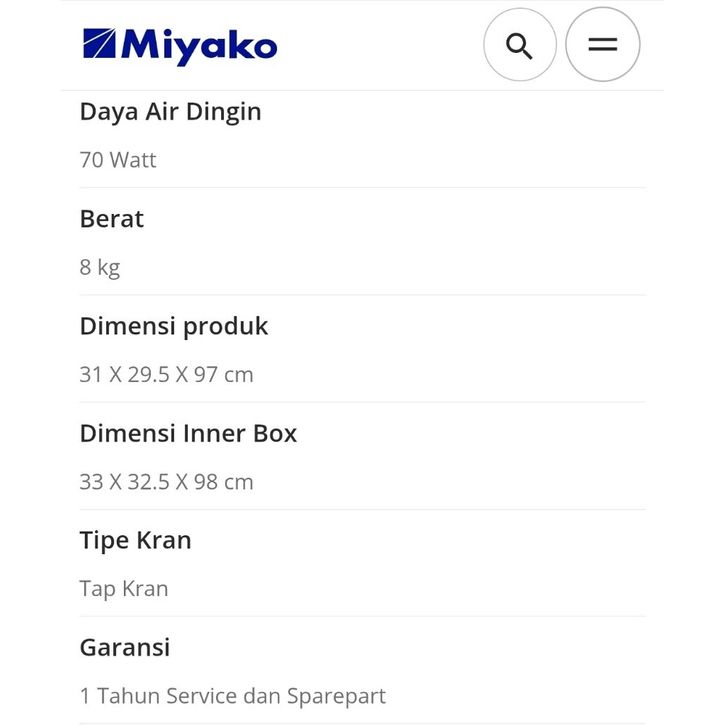Click the 70 Watt value
Screen dimensions: 726x726
click(x=118, y=160)
